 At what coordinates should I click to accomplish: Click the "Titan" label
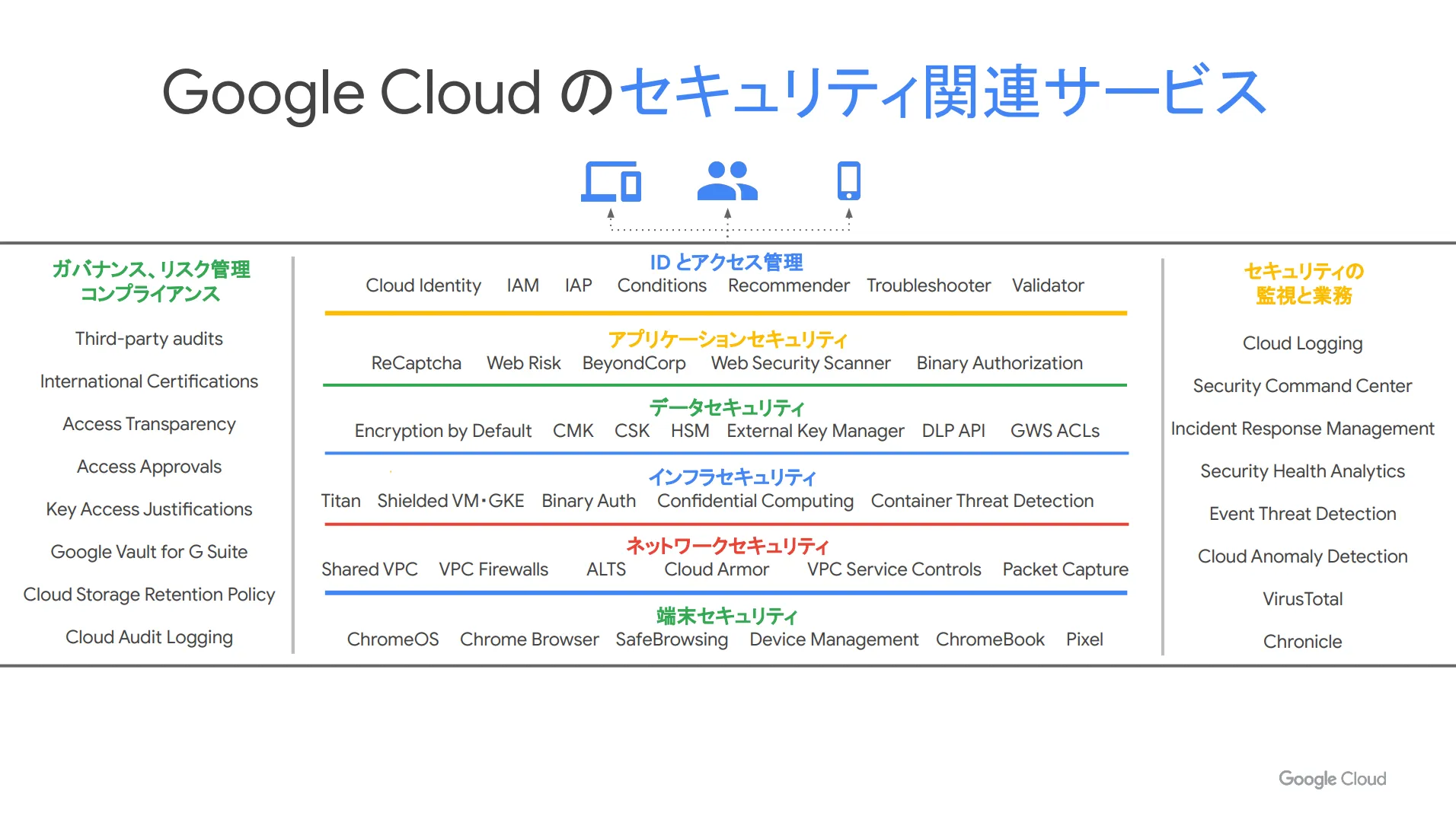341,501
